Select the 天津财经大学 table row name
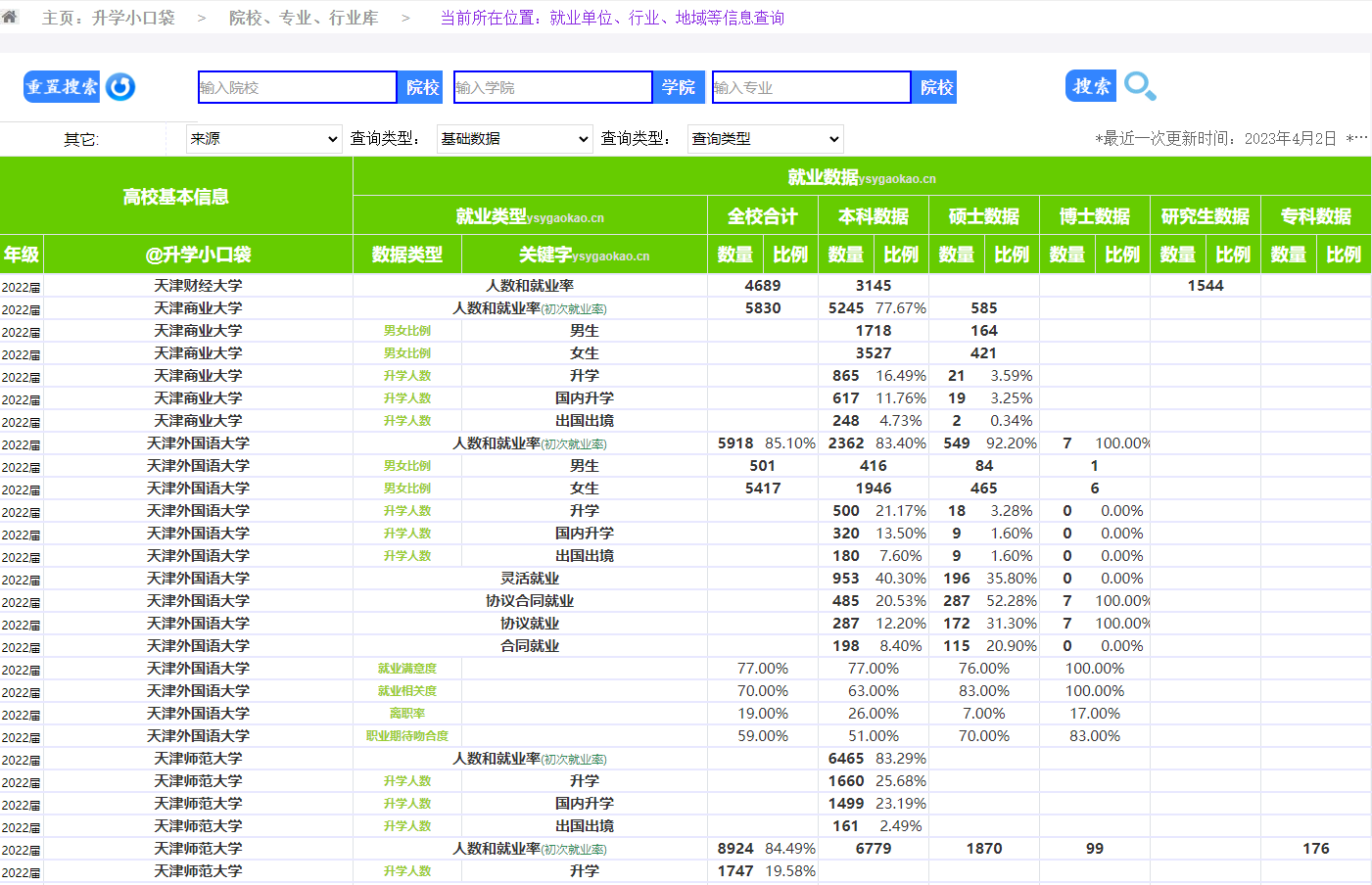1372x885 pixels. [198, 286]
